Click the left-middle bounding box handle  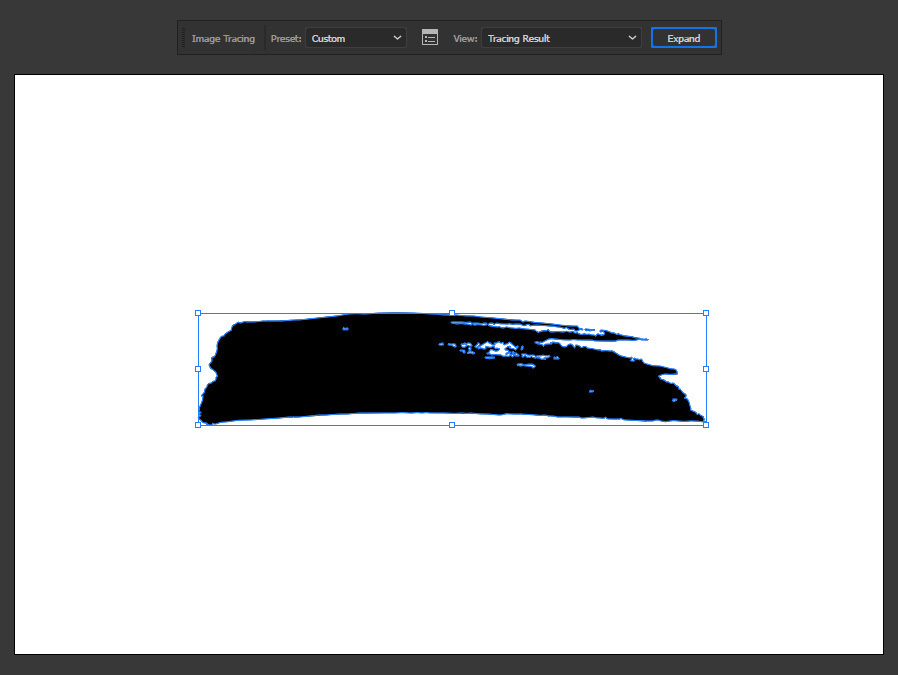[x=198, y=369]
